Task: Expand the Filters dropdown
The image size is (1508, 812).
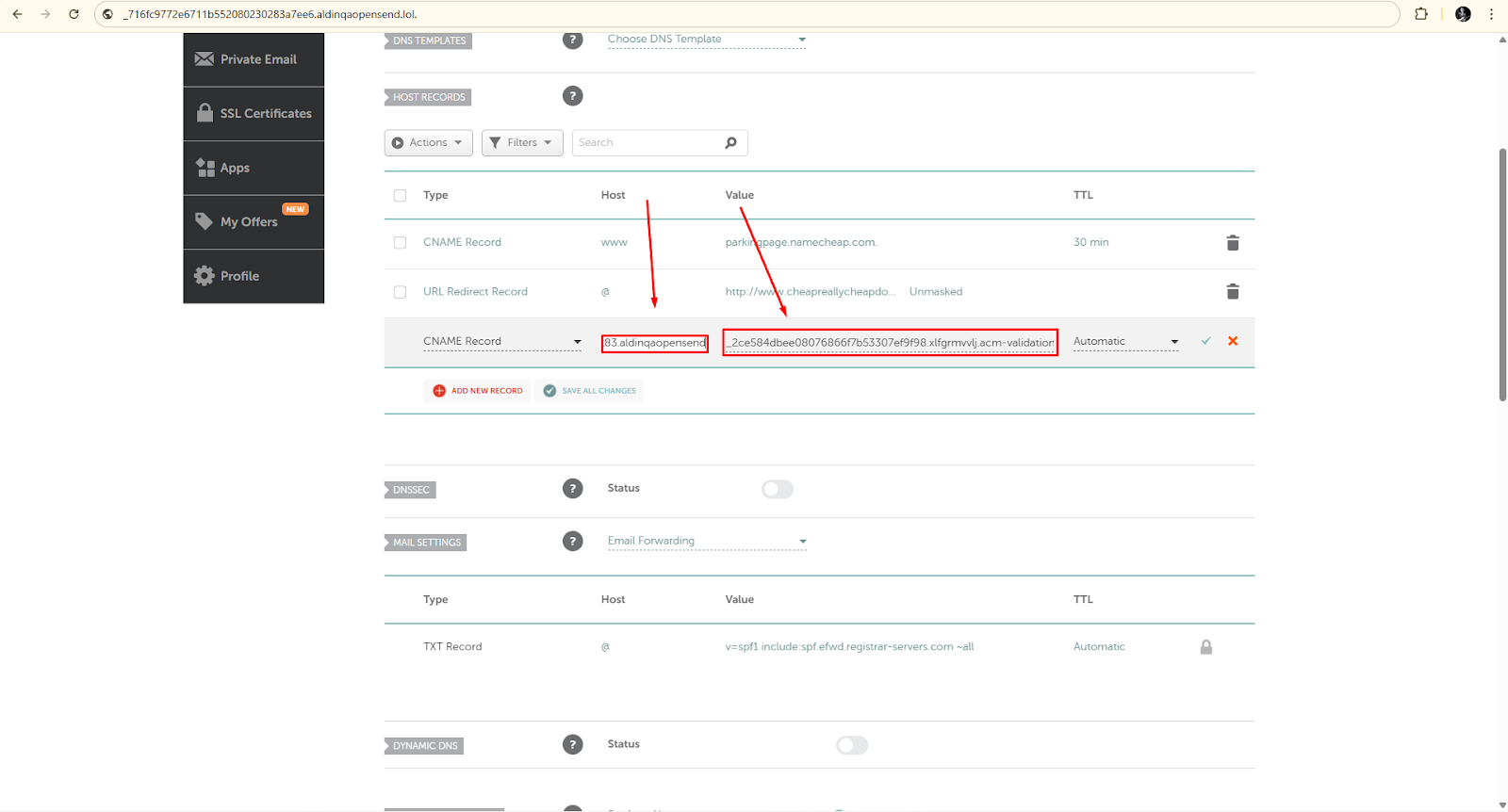Action: (x=522, y=143)
